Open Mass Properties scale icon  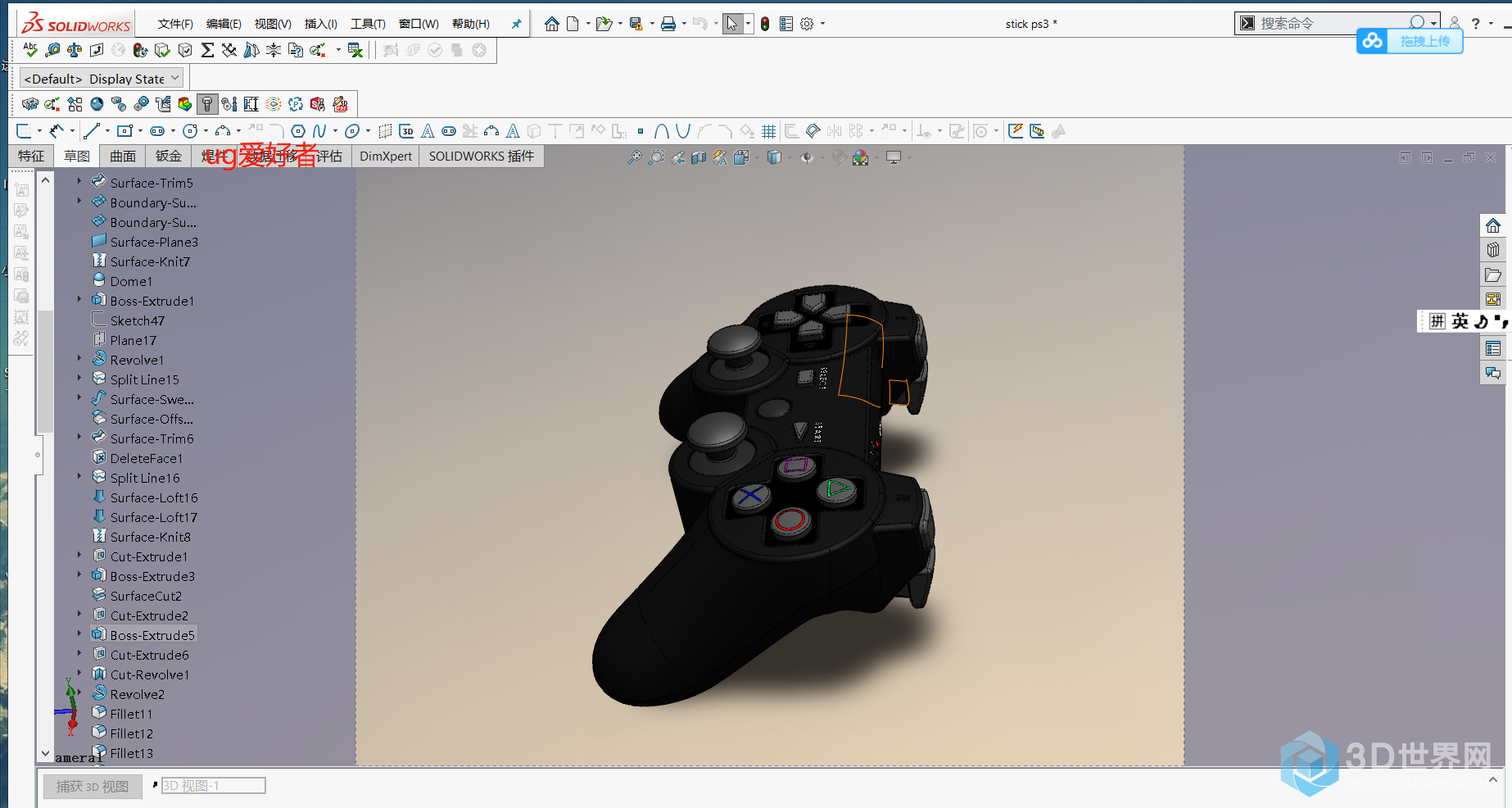click(x=75, y=50)
